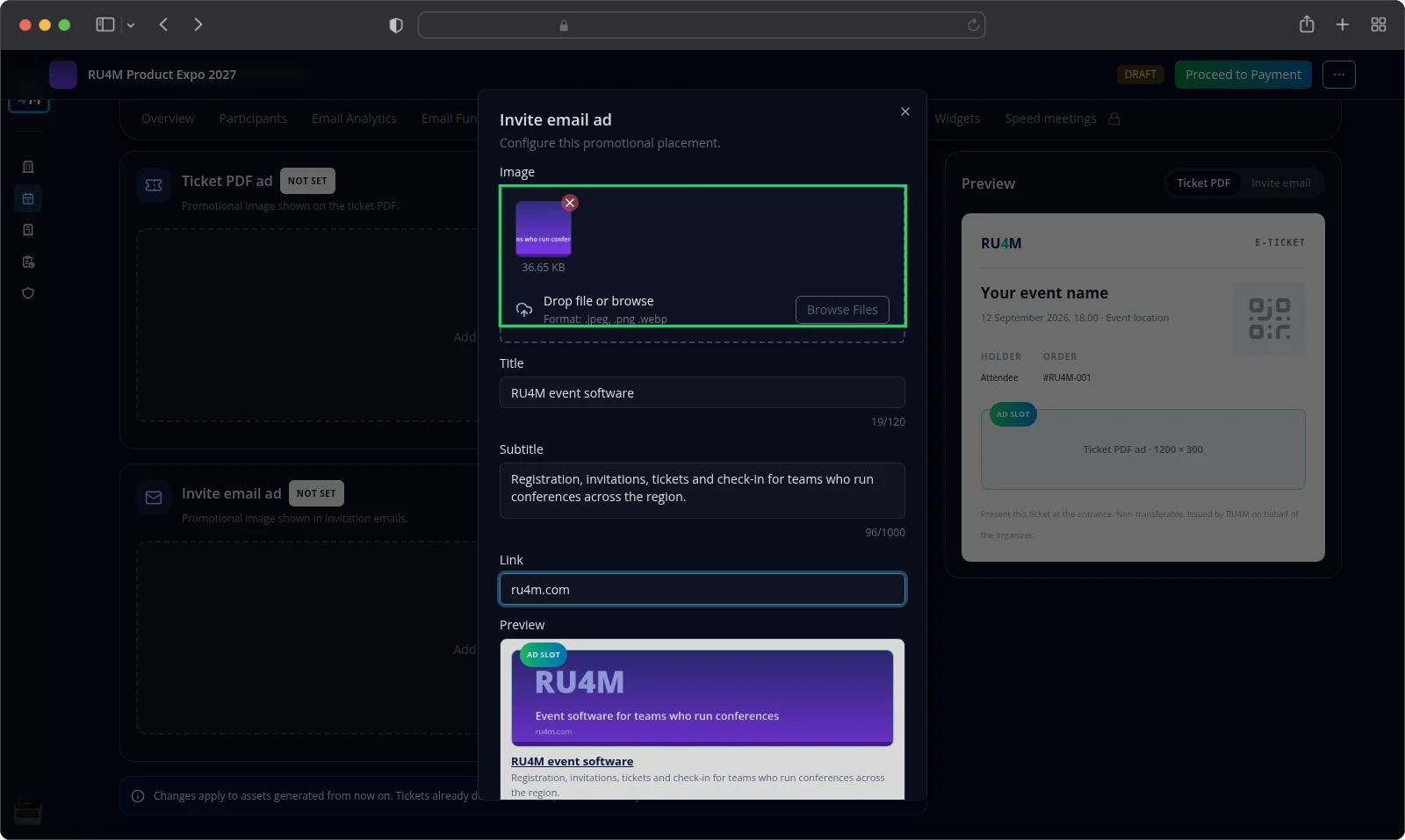Image resolution: width=1405 pixels, height=840 pixels.
Task: Switch preview to Ticket PDF
Action: click(x=1203, y=183)
